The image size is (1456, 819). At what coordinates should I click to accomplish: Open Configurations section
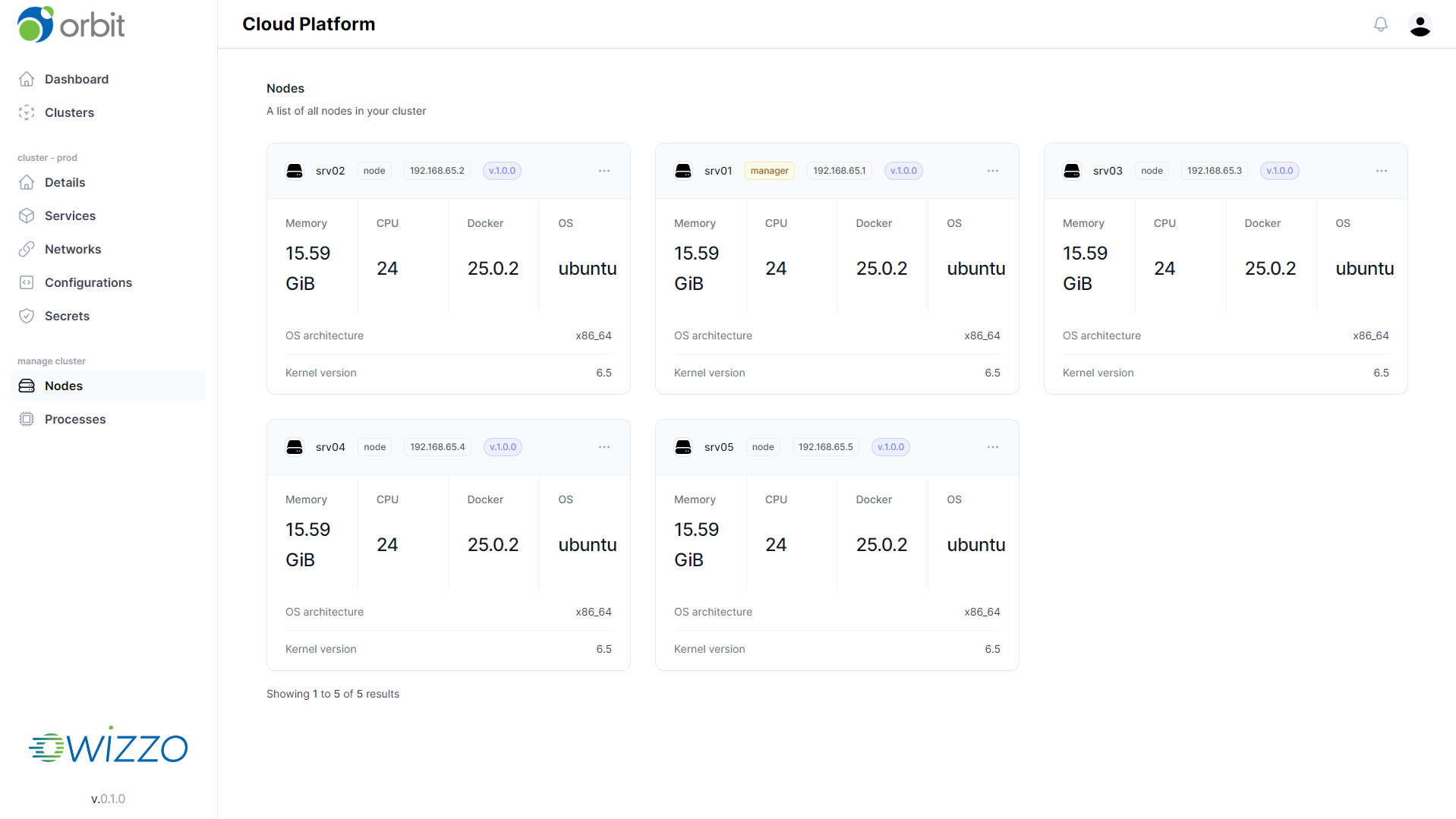[109, 282]
